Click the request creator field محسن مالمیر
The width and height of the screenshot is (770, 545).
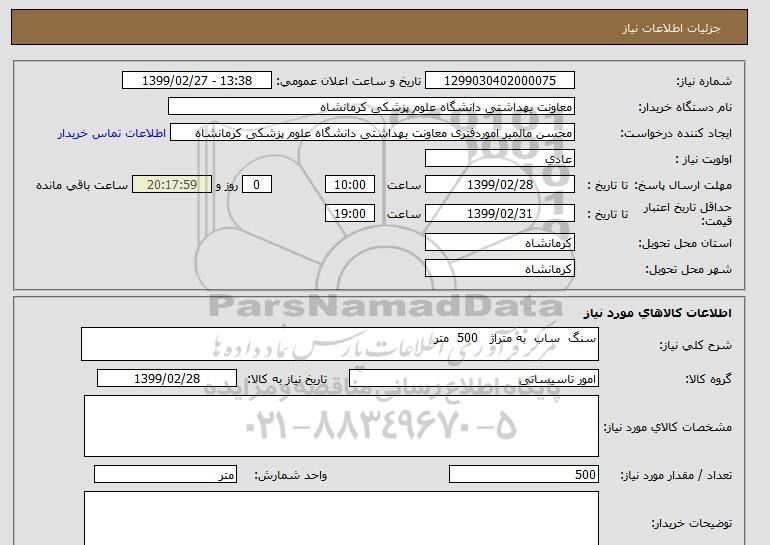(x=372, y=133)
